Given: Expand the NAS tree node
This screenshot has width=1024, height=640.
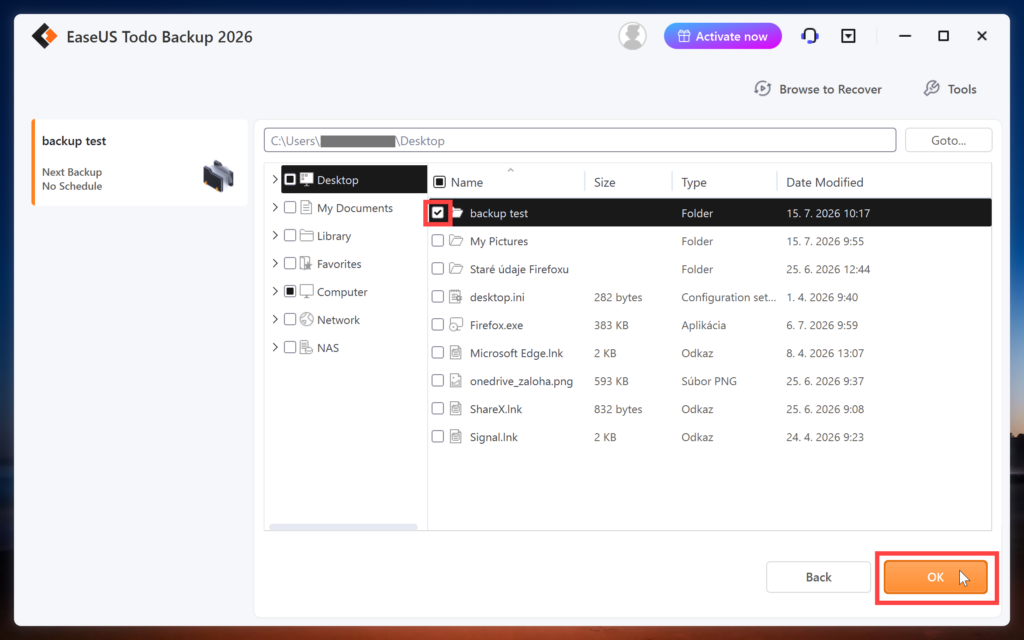Looking at the screenshot, I should [275, 347].
